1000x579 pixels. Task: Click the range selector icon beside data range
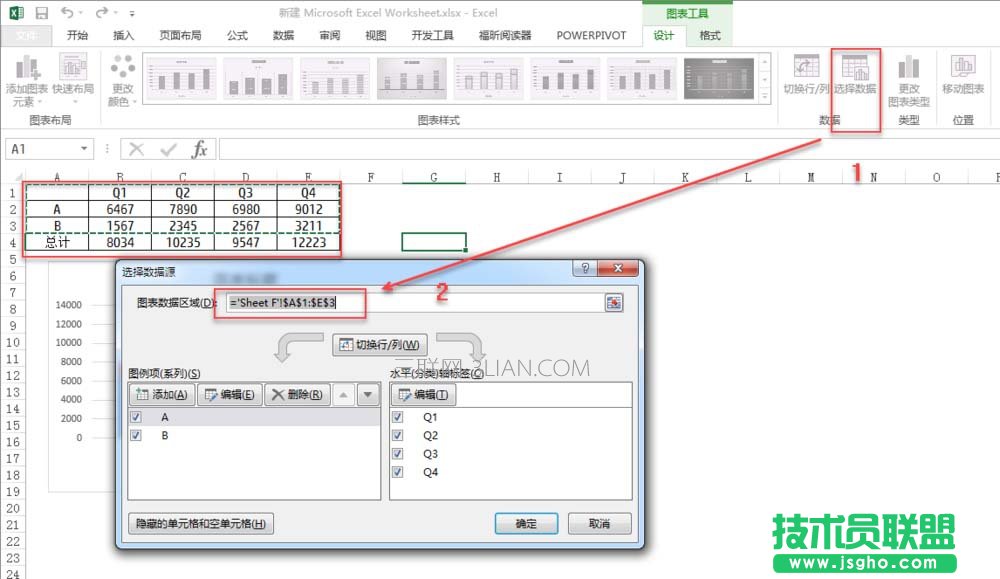tap(613, 303)
